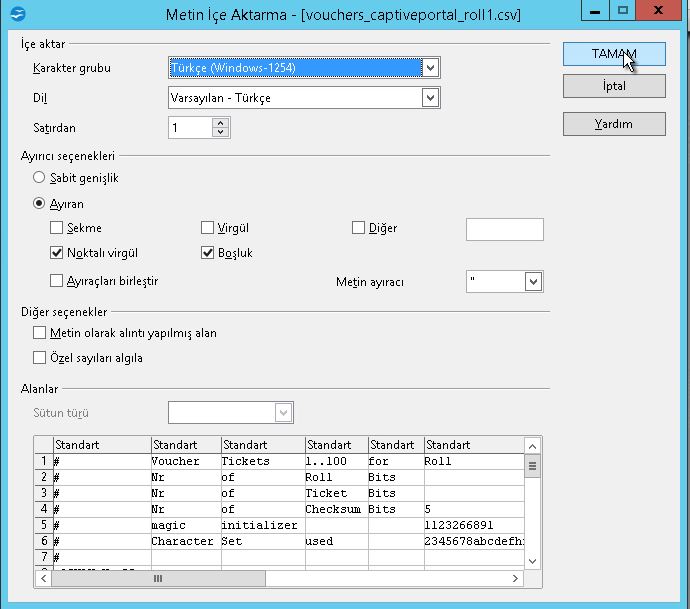Select the Ayıran radio option
Image resolution: width=690 pixels, height=609 pixels.
40,203
